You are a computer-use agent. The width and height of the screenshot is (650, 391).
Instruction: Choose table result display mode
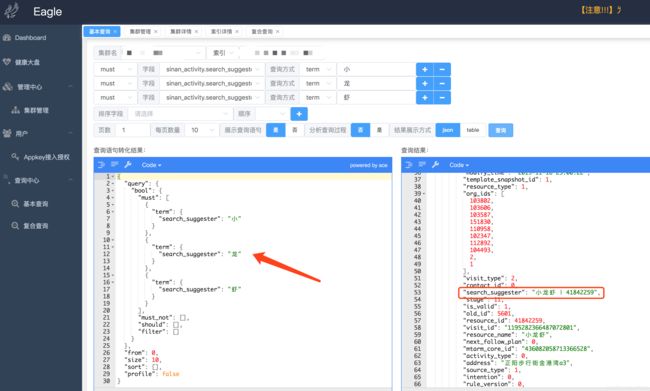473,130
